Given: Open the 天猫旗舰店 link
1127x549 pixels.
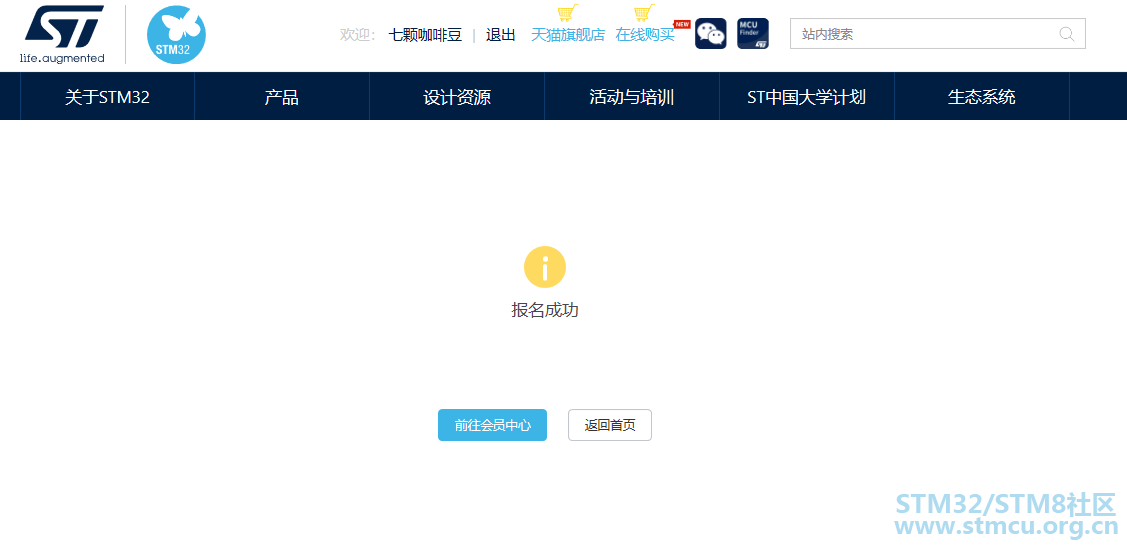Looking at the screenshot, I should click(568, 34).
